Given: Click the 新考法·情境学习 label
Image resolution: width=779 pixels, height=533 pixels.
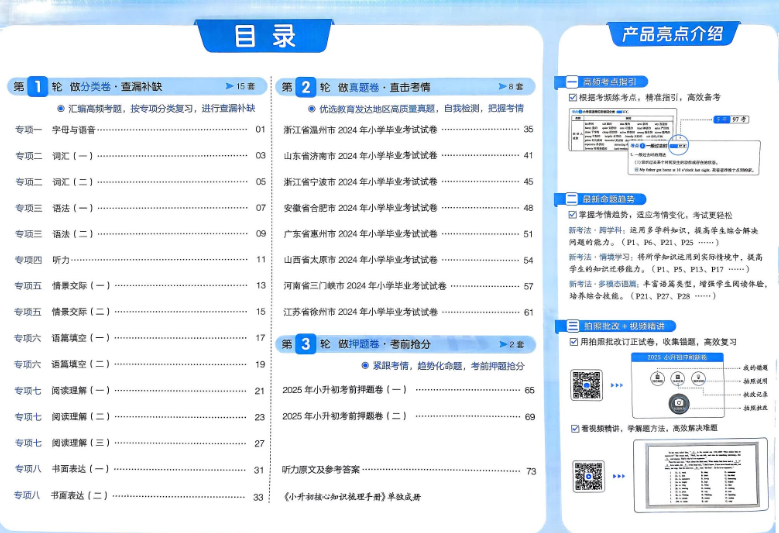Looking at the screenshot, I should 599,257.
